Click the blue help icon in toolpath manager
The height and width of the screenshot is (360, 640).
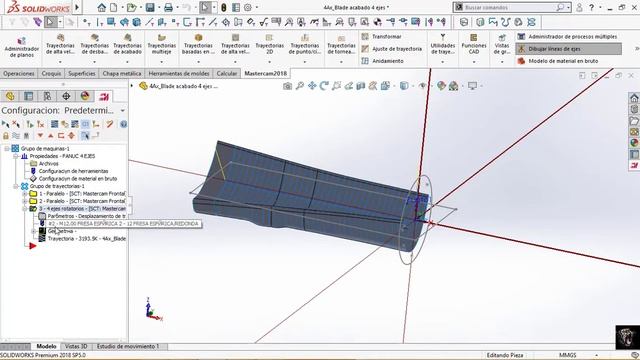click(123, 124)
